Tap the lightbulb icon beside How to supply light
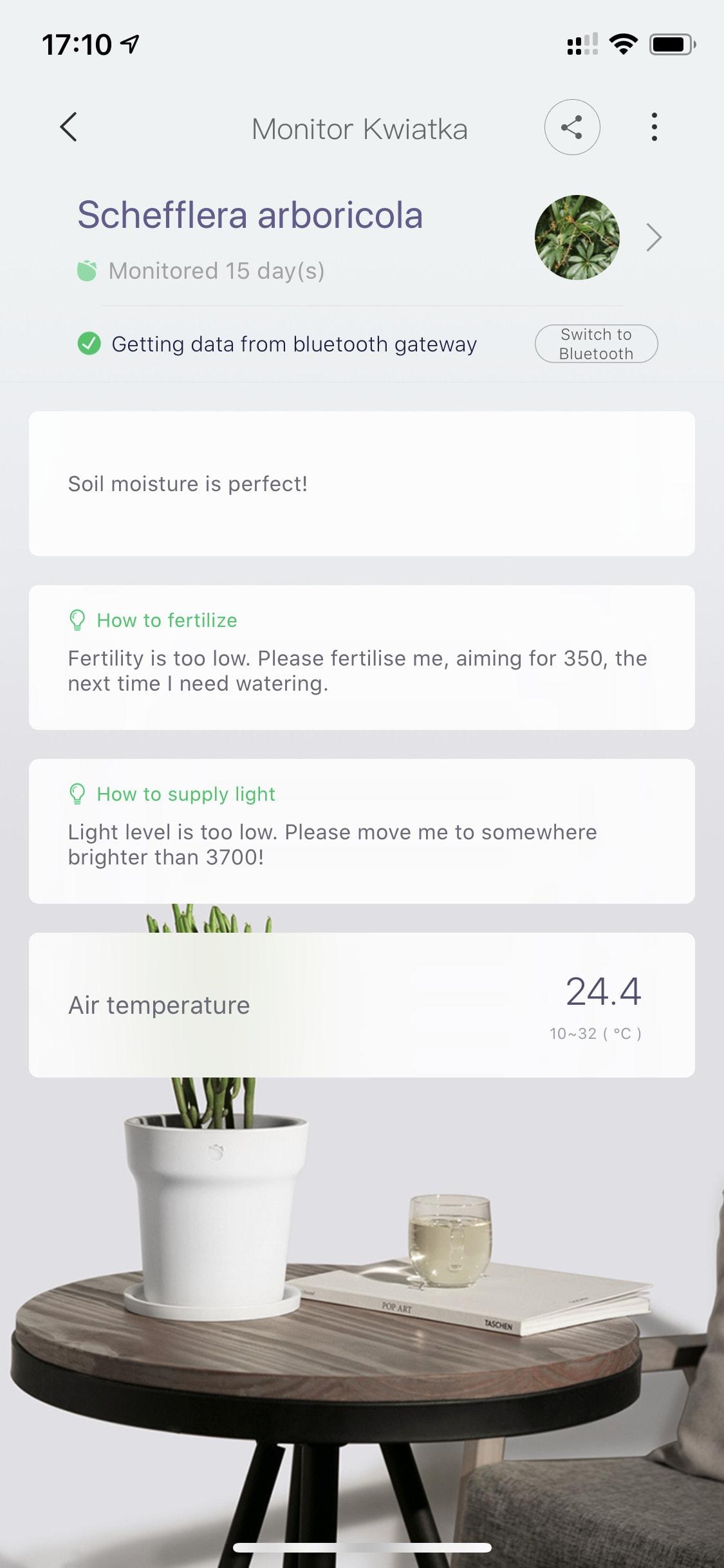724x1568 pixels. click(x=77, y=794)
